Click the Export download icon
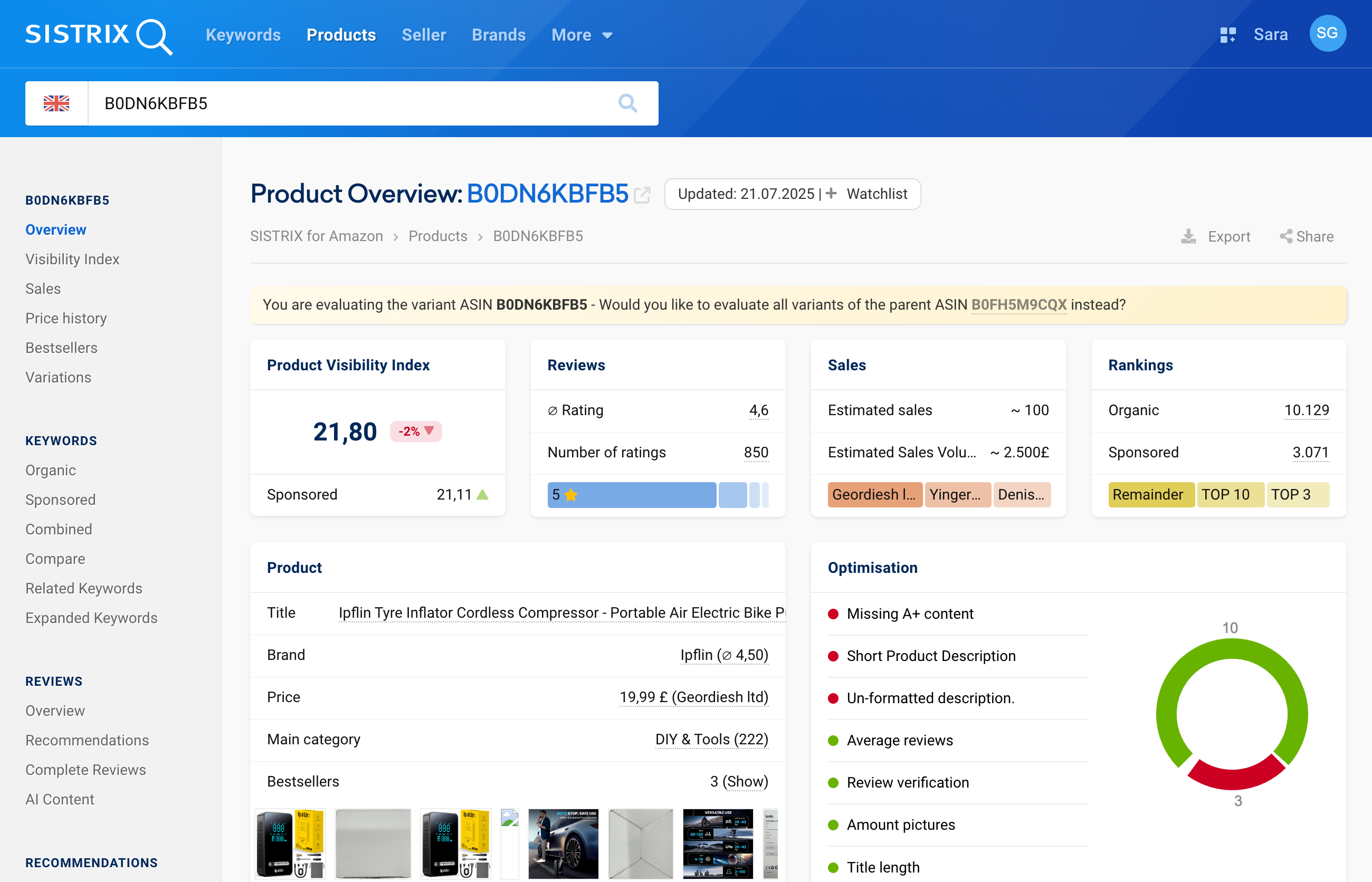 tap(1189, 236)
